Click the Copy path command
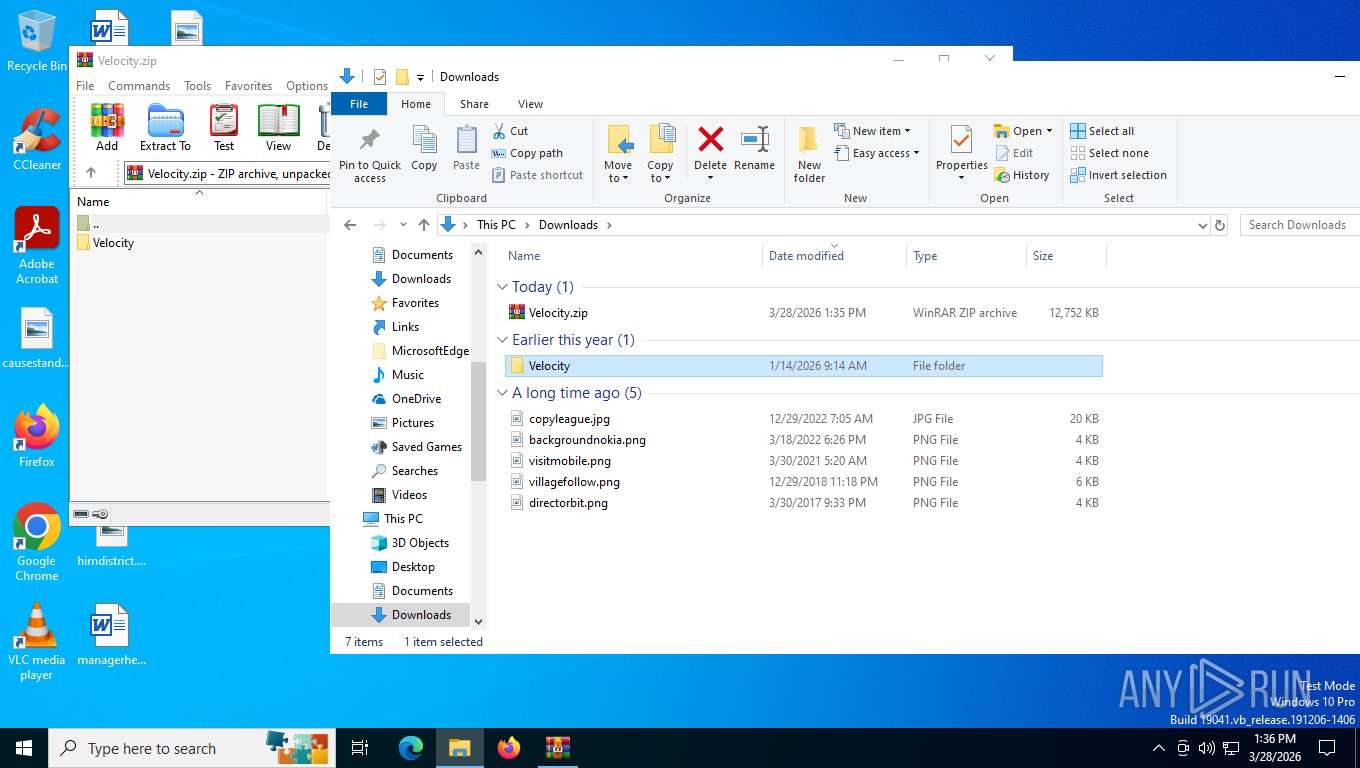 click(527, 153)
